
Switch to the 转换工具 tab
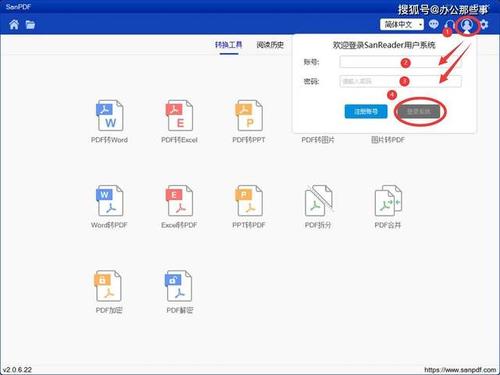tap(229, 45)
